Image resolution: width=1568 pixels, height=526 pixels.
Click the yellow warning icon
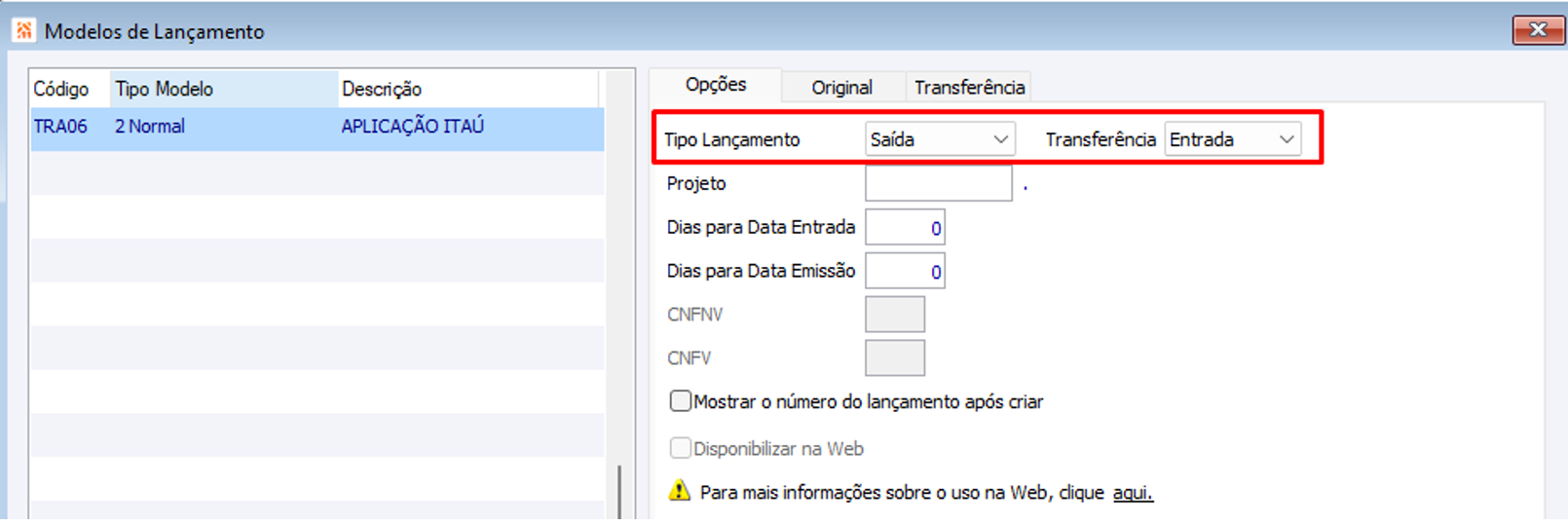tap(679, 491)
